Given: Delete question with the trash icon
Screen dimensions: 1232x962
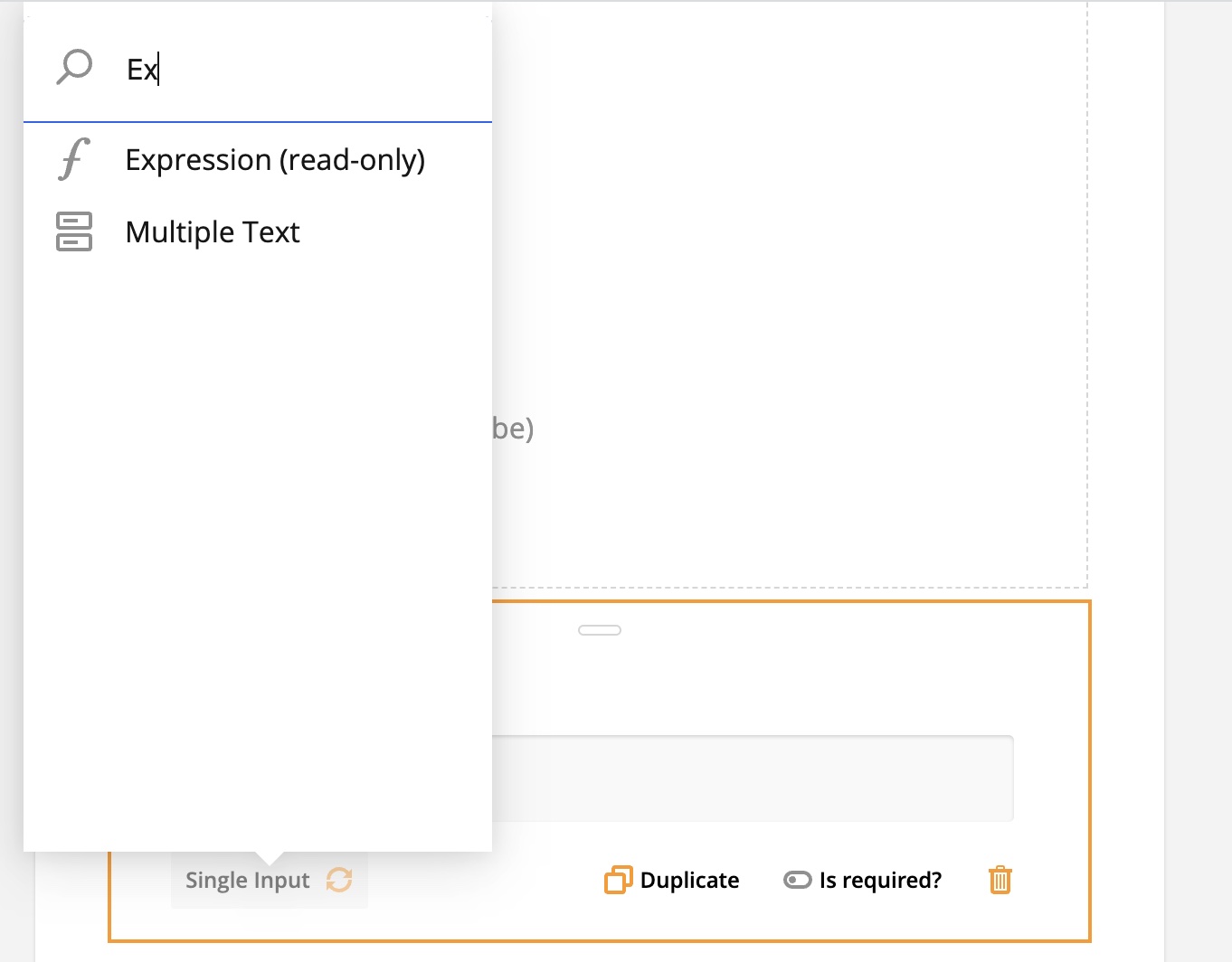Looking at the screenshot, I should point(1000,880).
